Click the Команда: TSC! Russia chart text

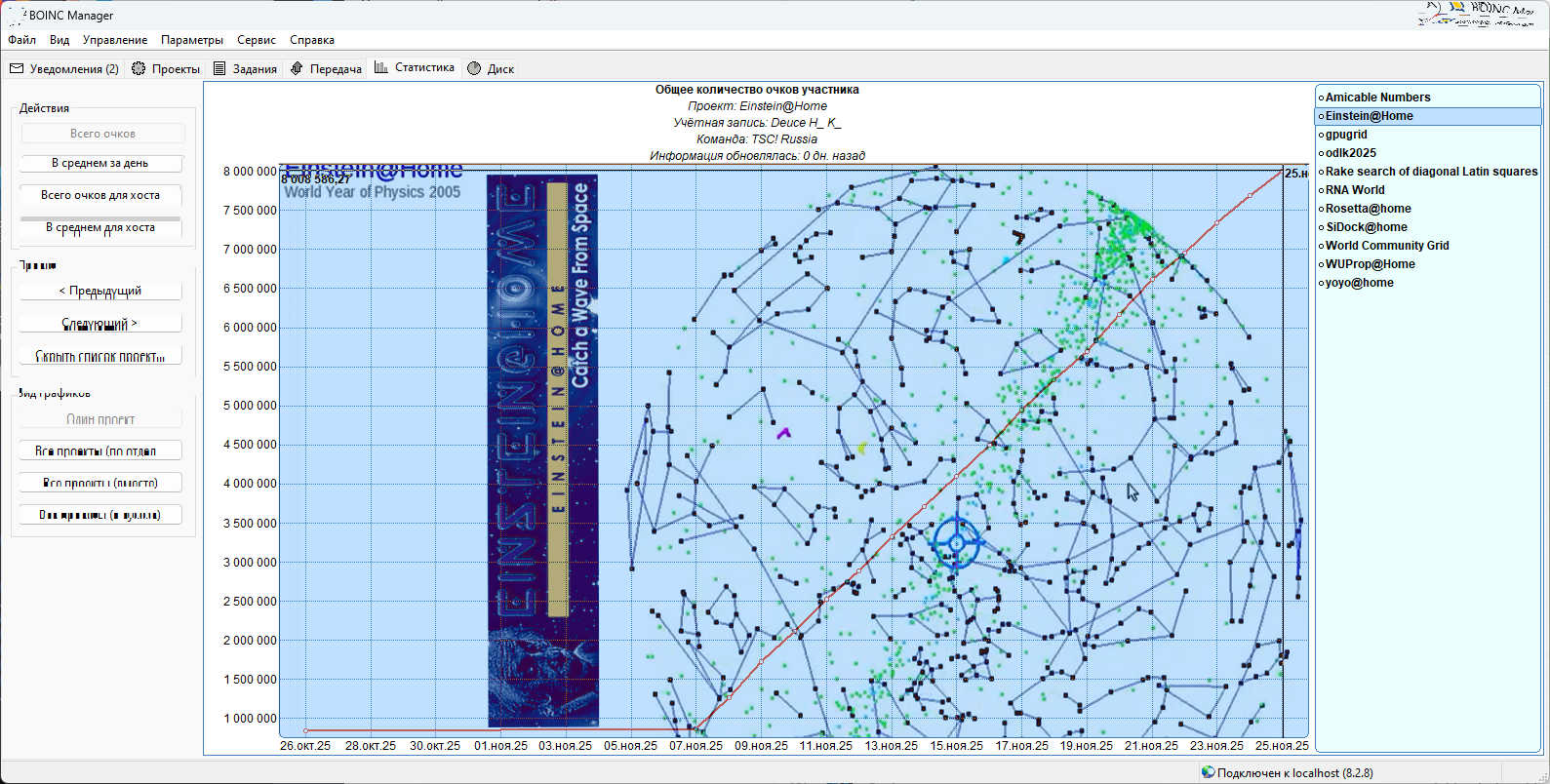tap(757, 139)
